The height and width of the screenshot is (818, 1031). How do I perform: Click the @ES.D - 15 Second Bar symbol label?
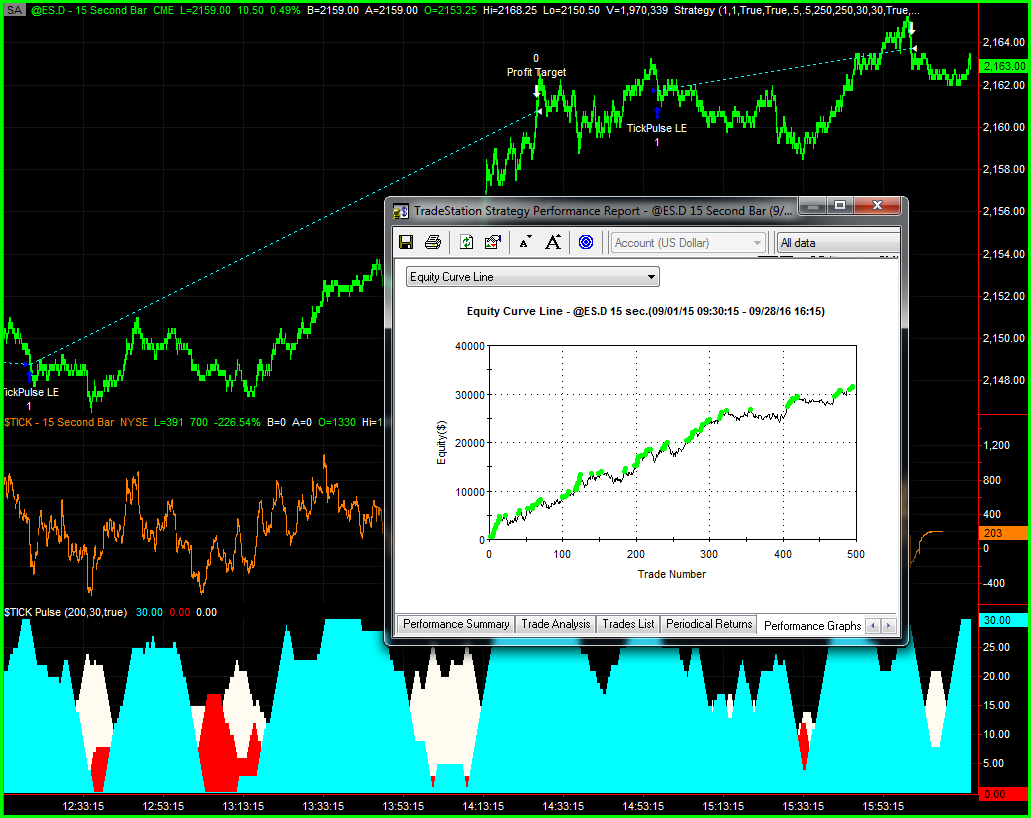[x=89, y=11]
